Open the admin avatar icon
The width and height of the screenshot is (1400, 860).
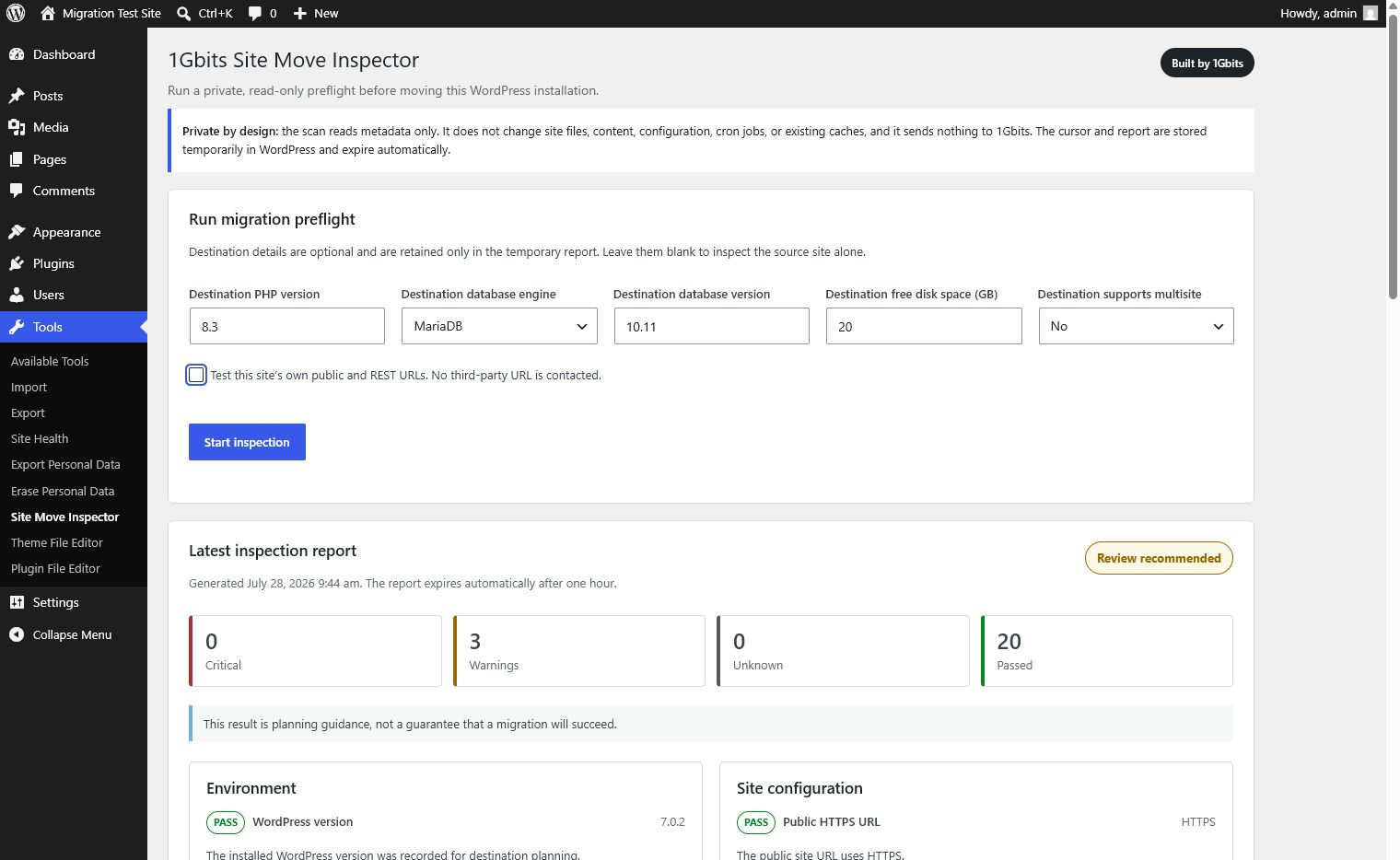(1371, 13)
